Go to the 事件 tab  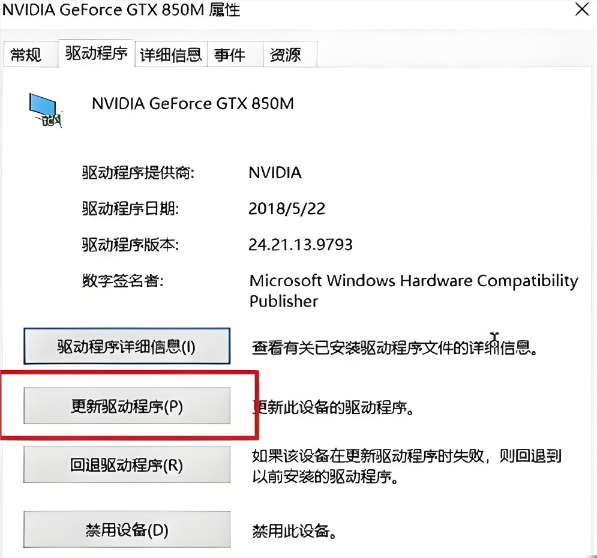pos(230,55)
